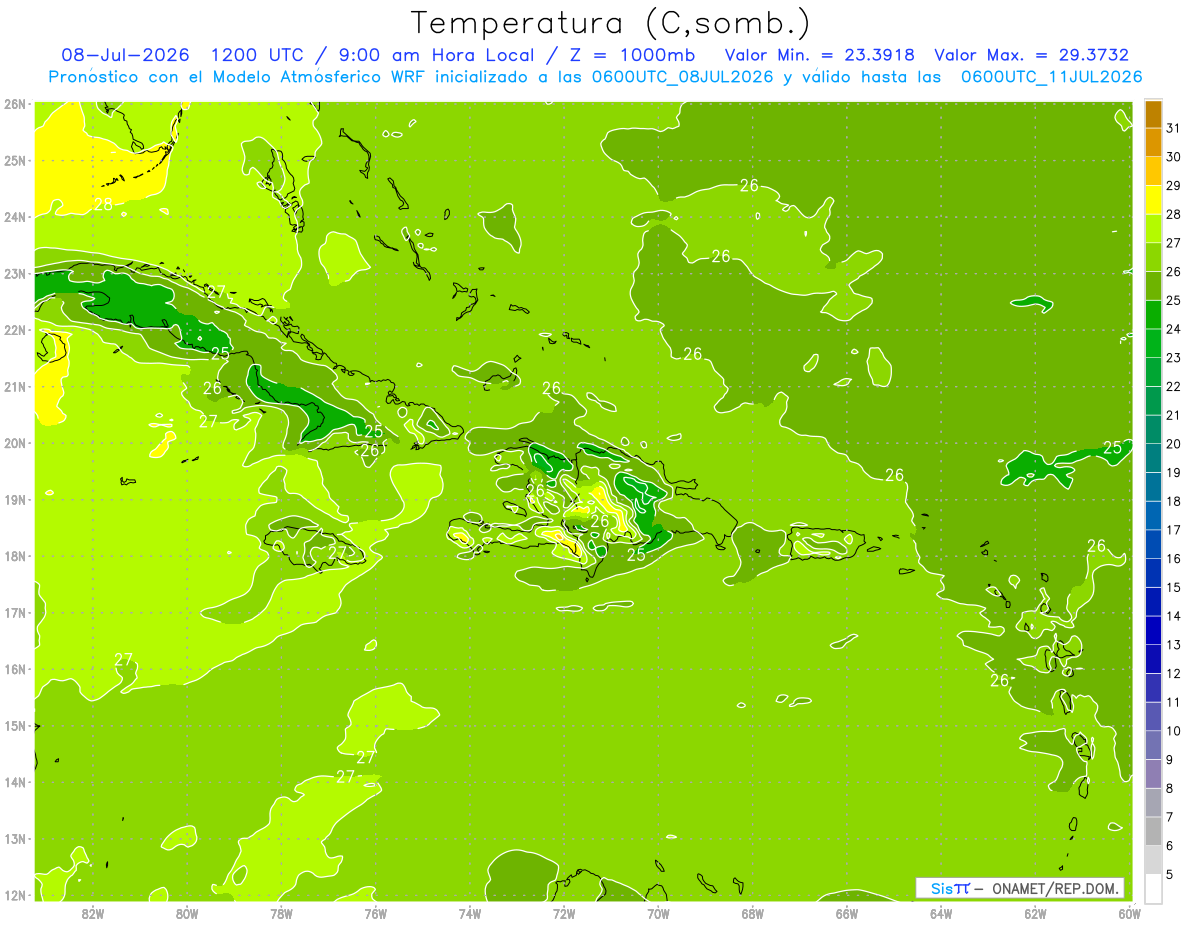Click the "66W" longitude axis label
Image resolution: width=1200 pixels, height=927 pixels.
click(x=847, y=912)
